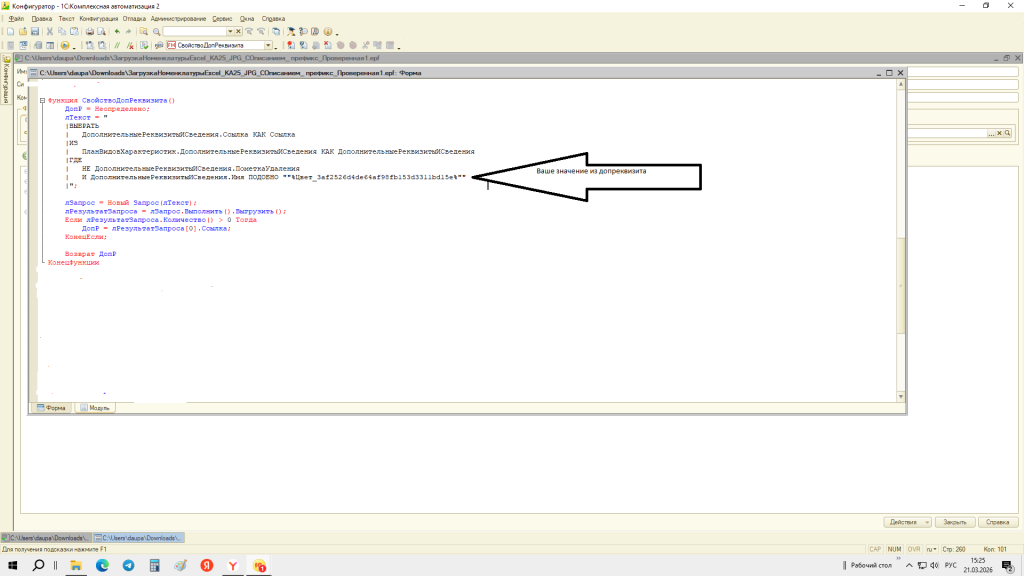This screenshot has height=576, width=1024.
Task: Click the 'лЗапрос = Новый Запрос(лТекст);' line
Action: coord(130,203)
